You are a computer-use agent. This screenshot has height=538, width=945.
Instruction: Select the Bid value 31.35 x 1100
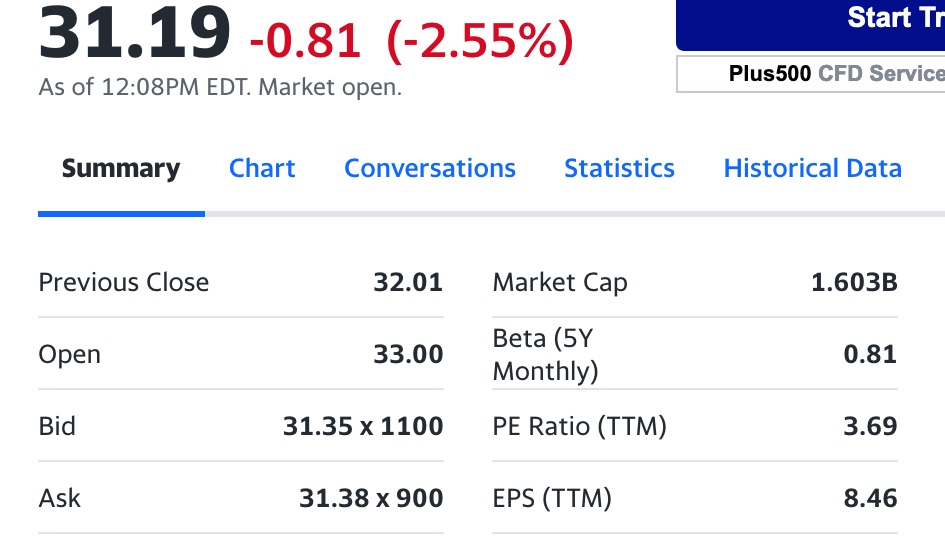coord(363,426)
